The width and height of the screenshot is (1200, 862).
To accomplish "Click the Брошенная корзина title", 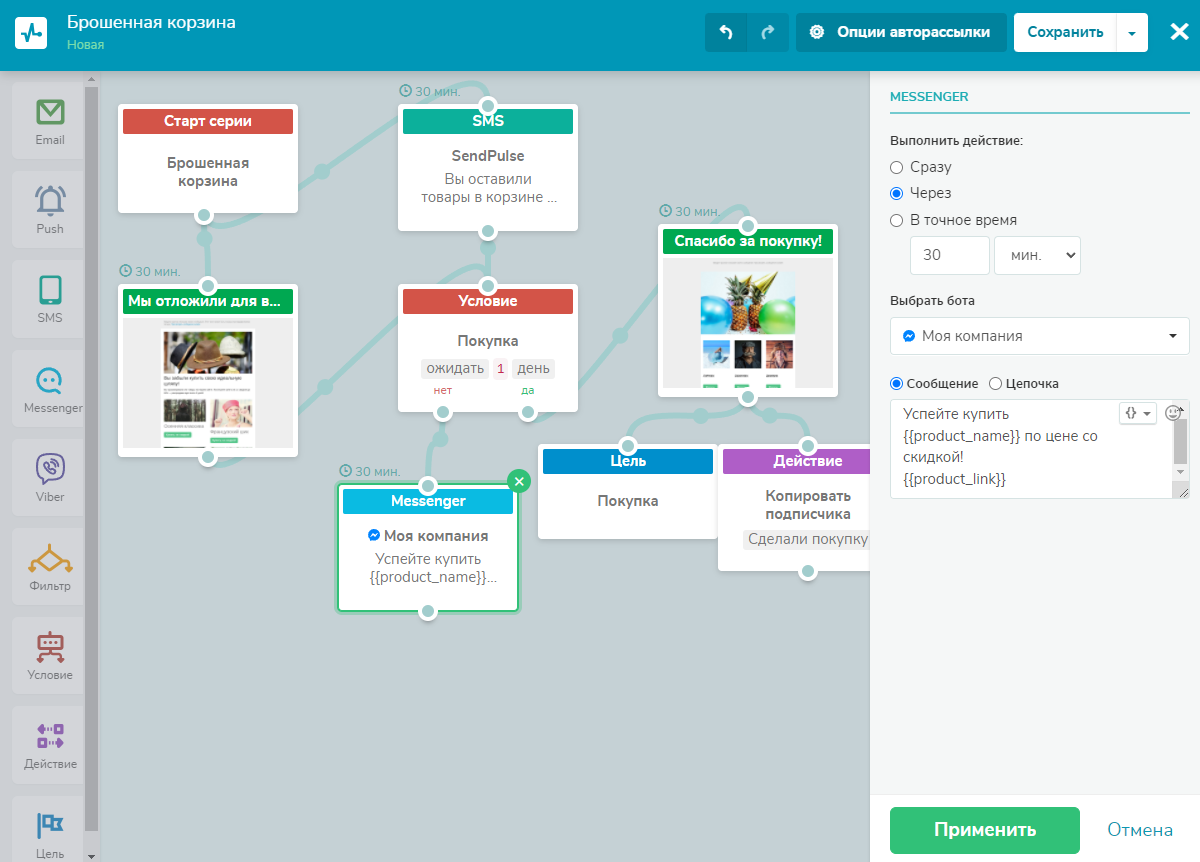I will coord(152,22).
